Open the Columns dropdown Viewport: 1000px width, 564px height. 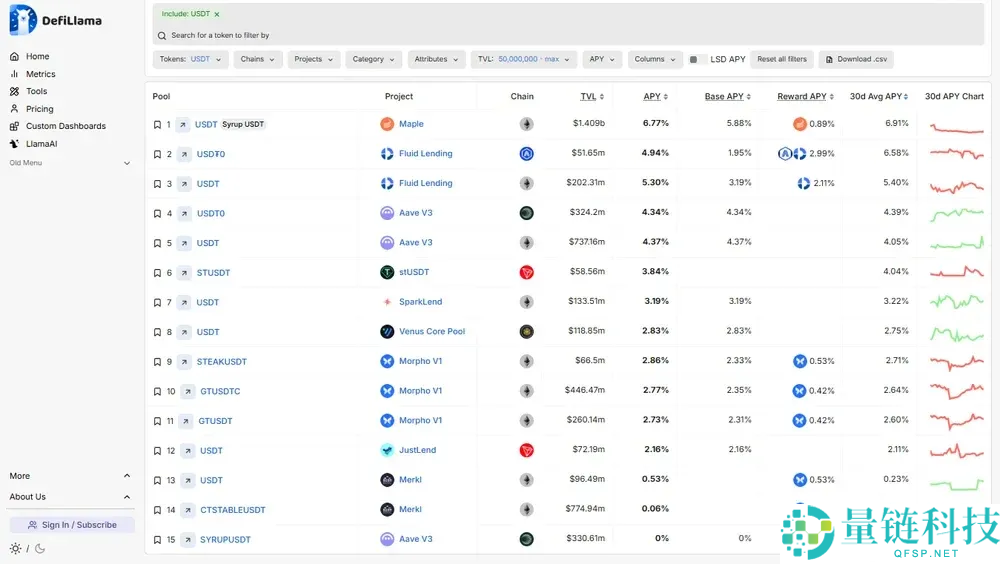(x=655, y=59)
